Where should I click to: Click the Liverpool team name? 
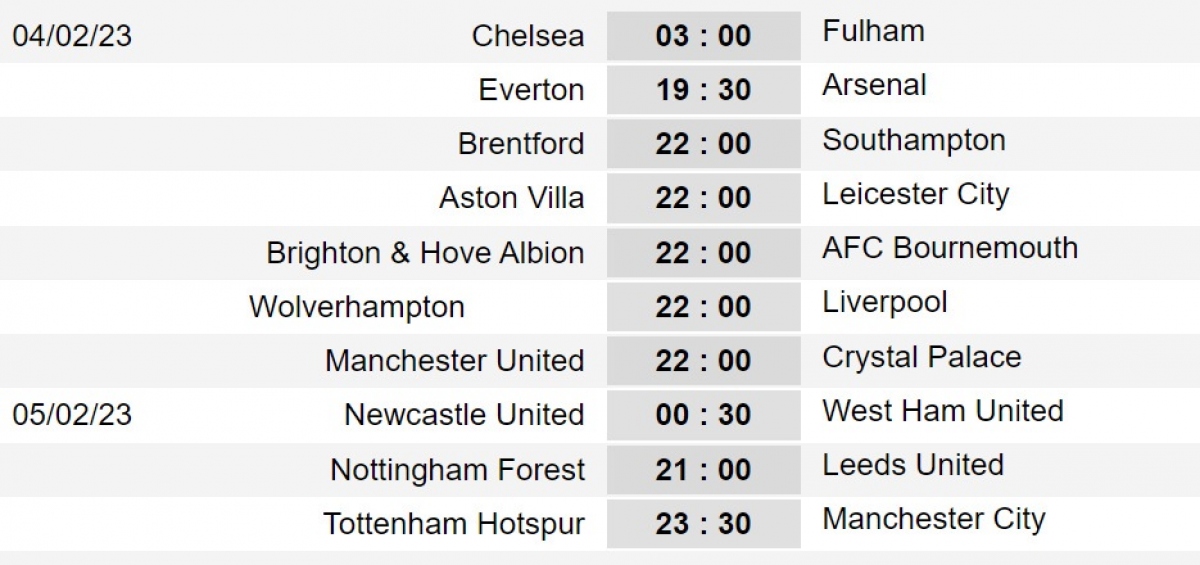(885, 301)
